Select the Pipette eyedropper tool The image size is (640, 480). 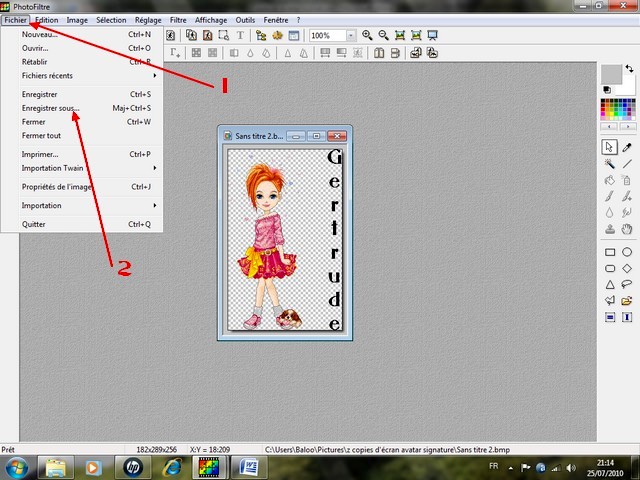click(627, 147)
